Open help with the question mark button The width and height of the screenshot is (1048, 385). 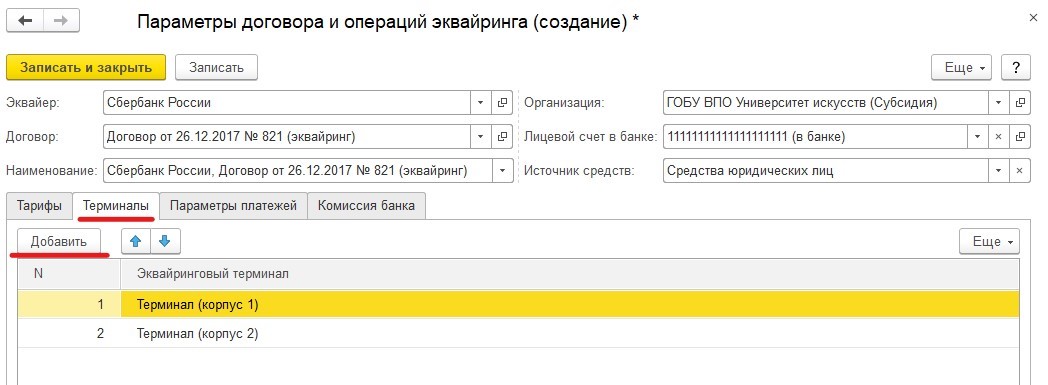[1016, 68]
